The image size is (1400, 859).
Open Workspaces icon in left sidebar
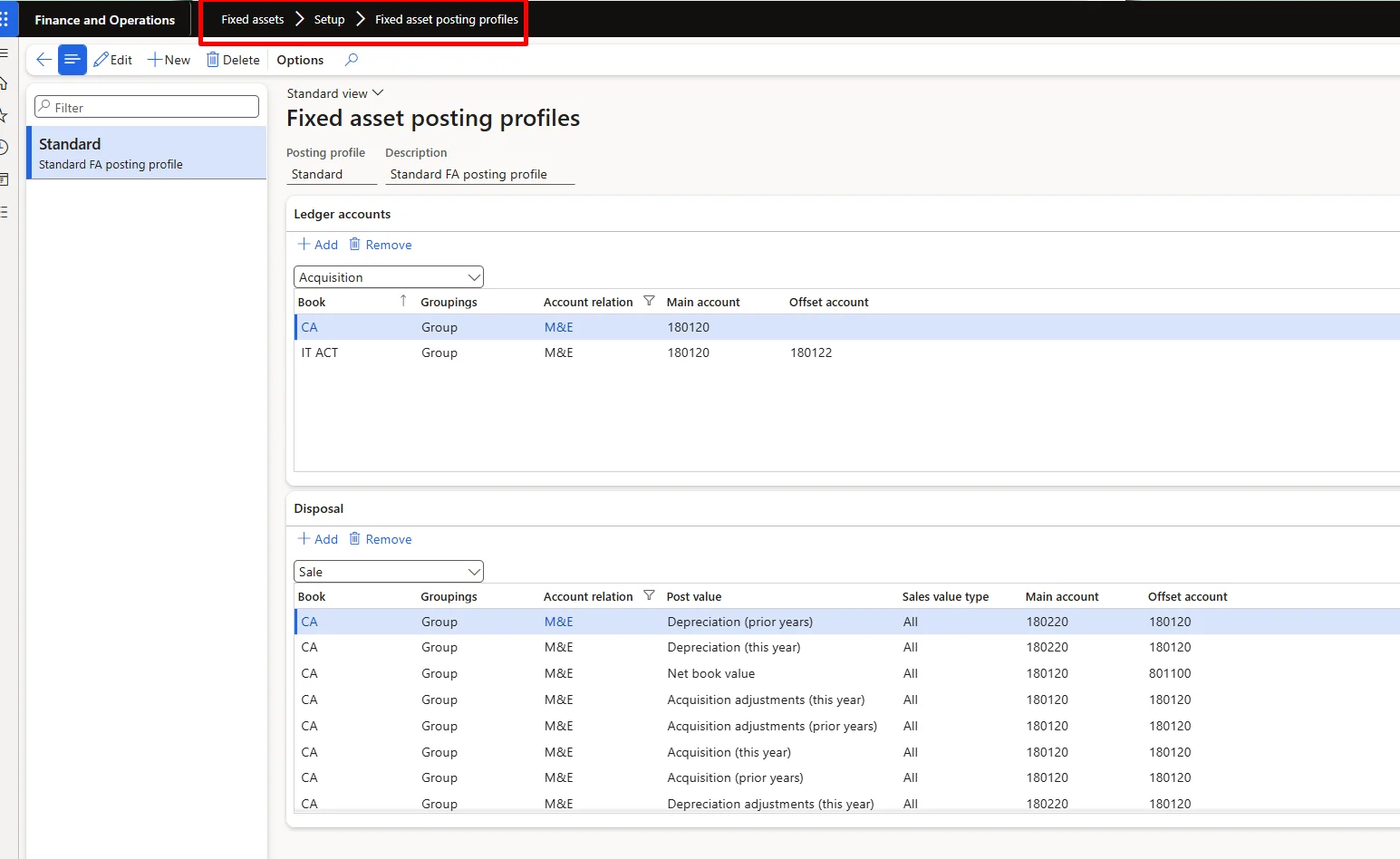5,179
